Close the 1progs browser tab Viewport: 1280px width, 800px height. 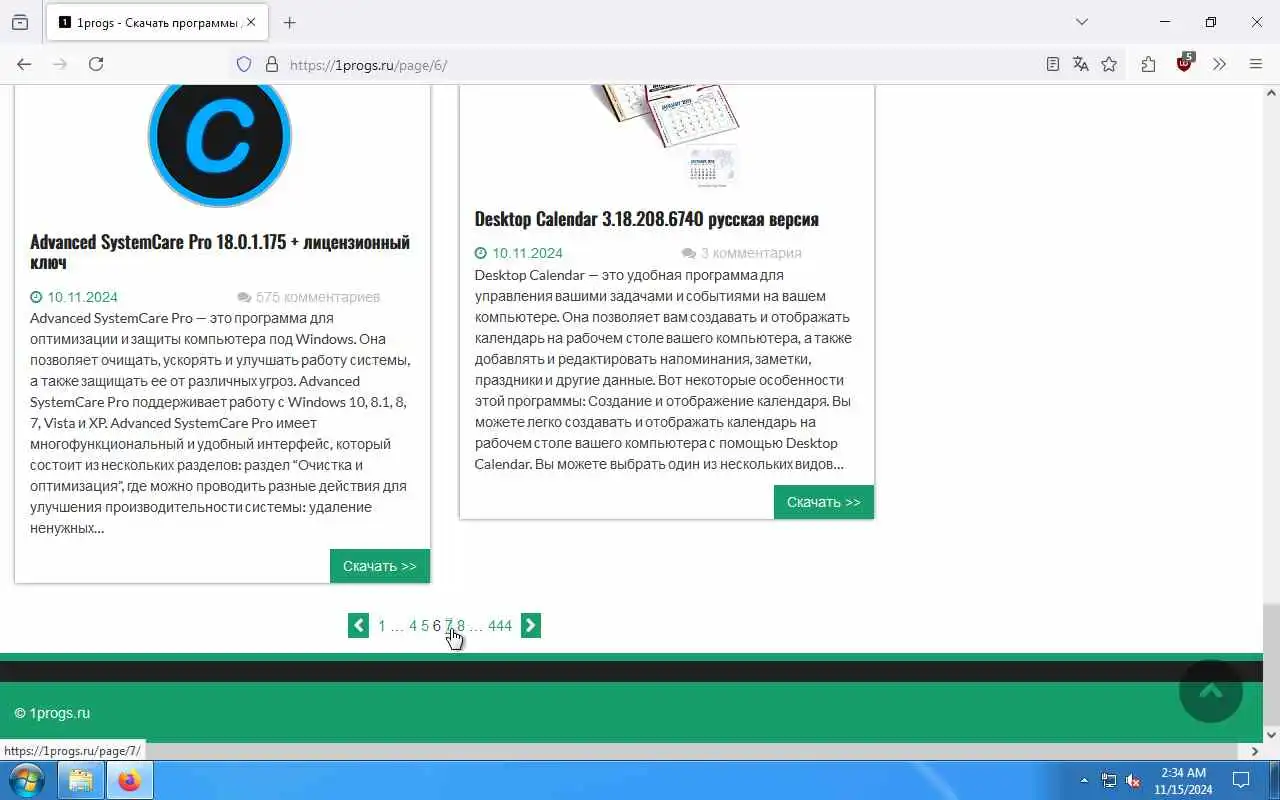point(251,22)
